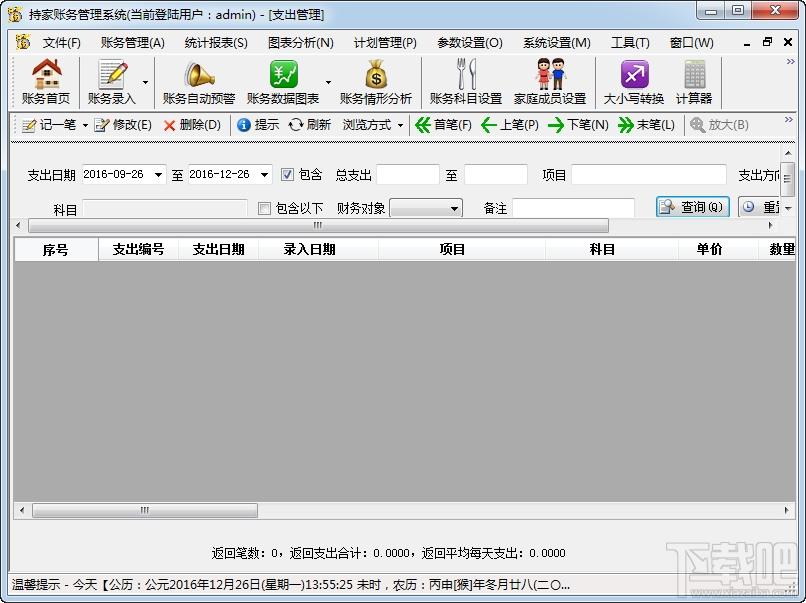Open the 账务首页 home icon

click(46, 75)
